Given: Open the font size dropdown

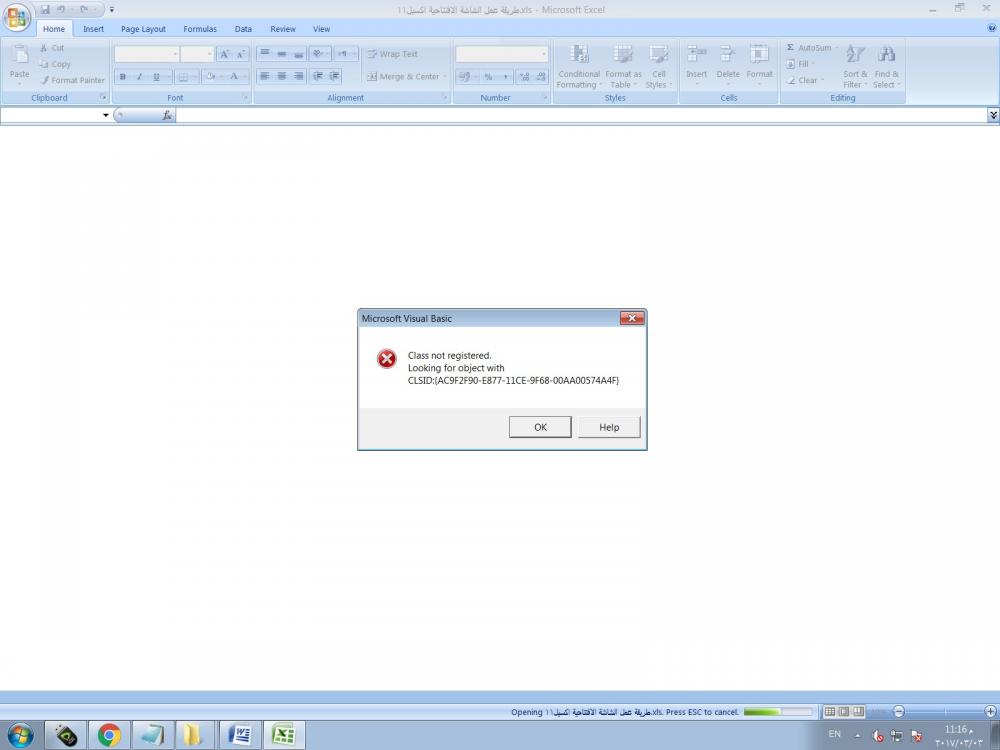Looking at the screenshot, I should coord(209,54).
